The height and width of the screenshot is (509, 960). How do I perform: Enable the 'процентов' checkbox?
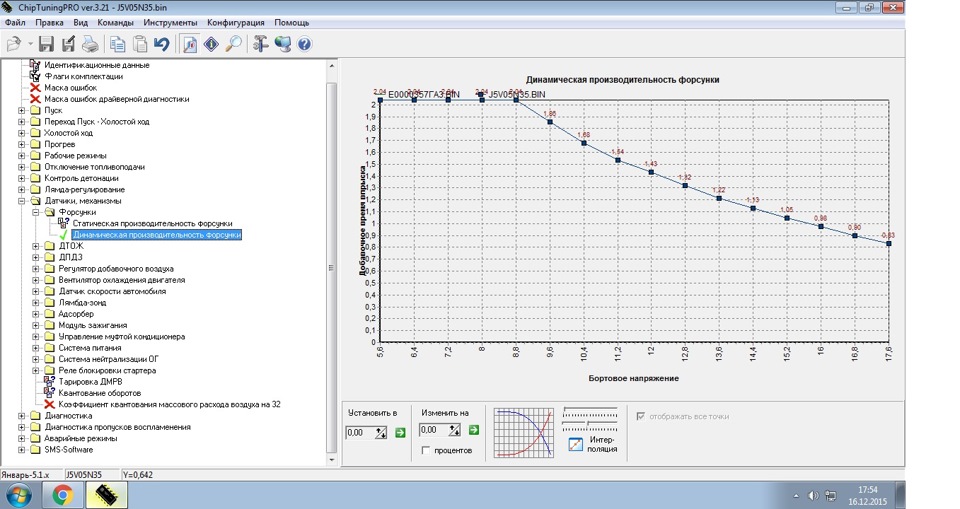pos(427,451)
